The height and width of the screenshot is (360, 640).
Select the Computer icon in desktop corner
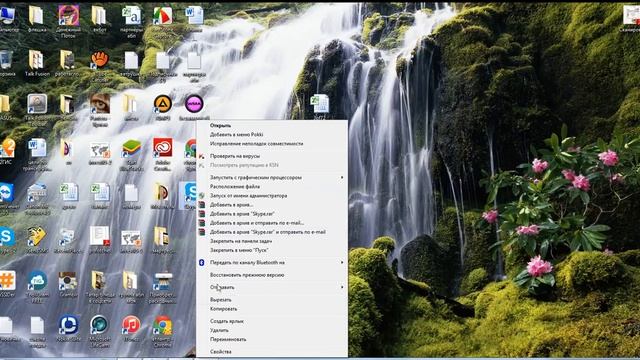(7, 16)
